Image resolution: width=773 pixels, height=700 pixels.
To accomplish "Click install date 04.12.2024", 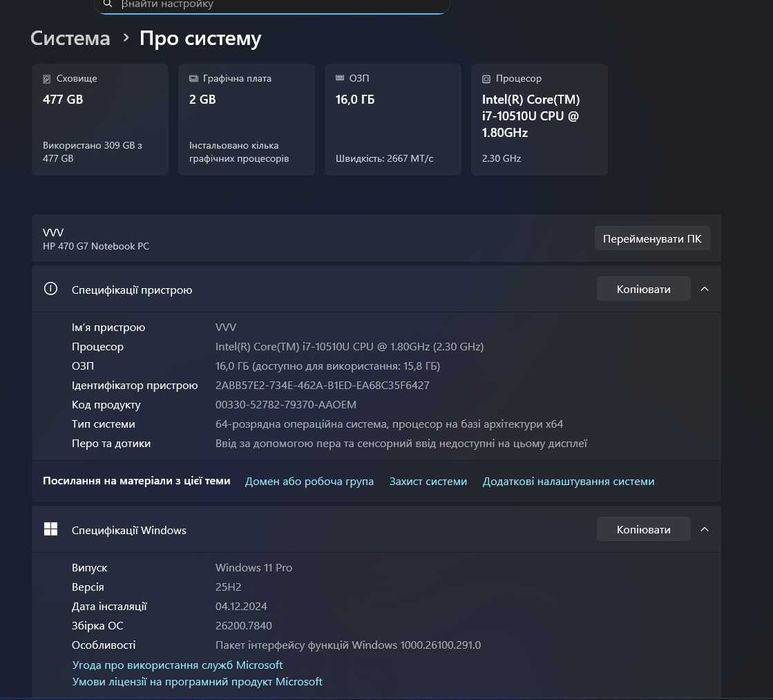I will [x=241, y=606].
